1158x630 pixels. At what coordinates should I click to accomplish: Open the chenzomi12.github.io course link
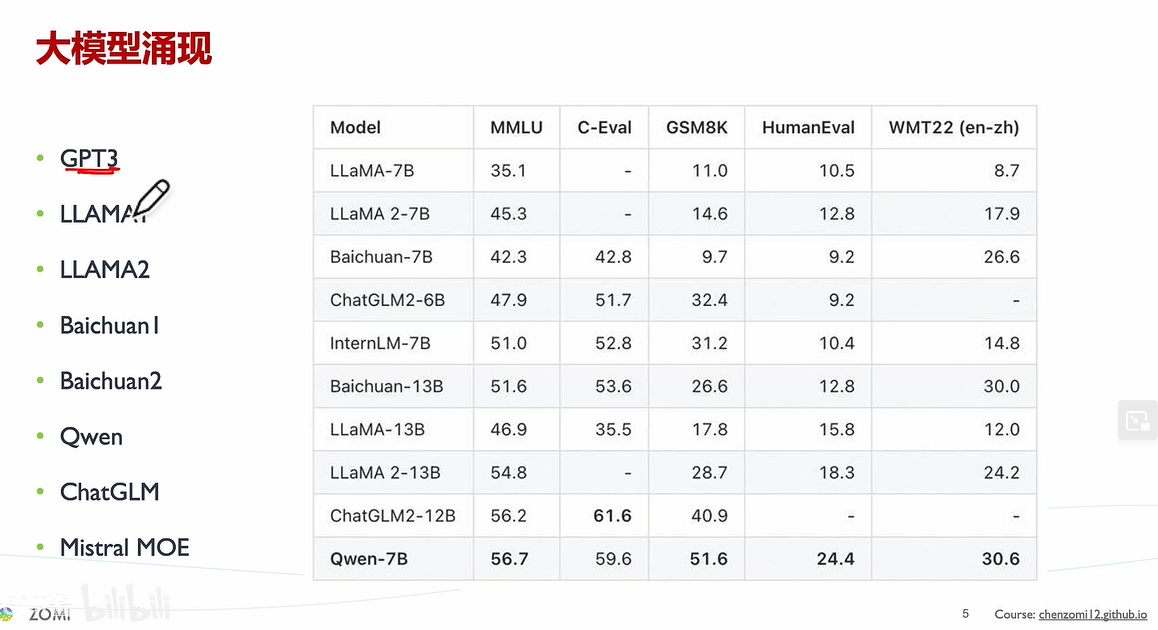(1092, 614)
